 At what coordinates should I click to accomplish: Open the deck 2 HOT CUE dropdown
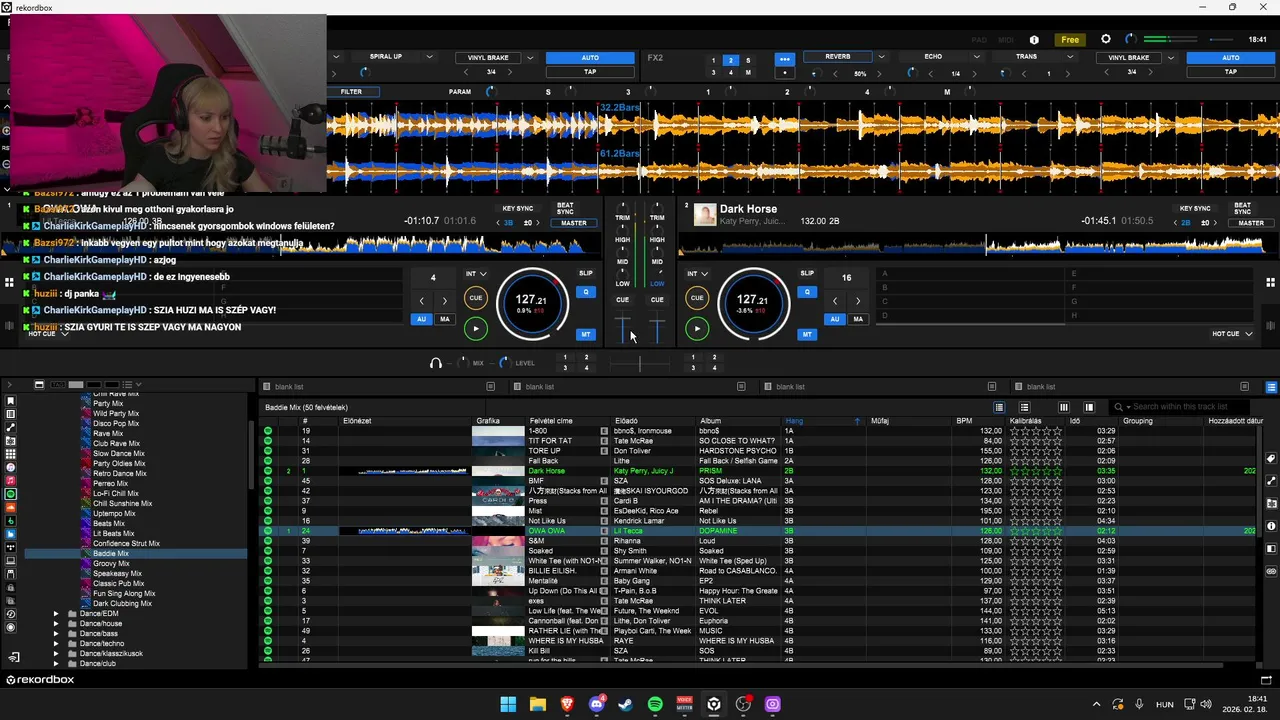[x=1232, y=334]
